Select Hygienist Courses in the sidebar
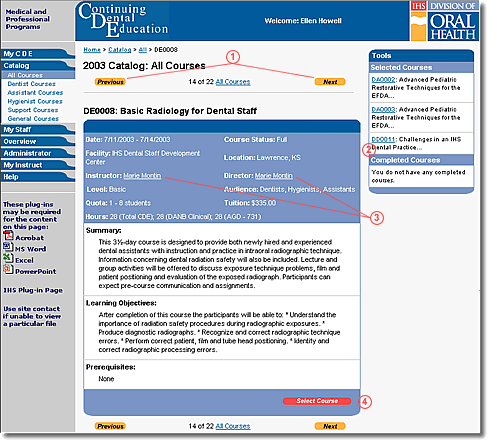488x441 pixels. [35, 101]
